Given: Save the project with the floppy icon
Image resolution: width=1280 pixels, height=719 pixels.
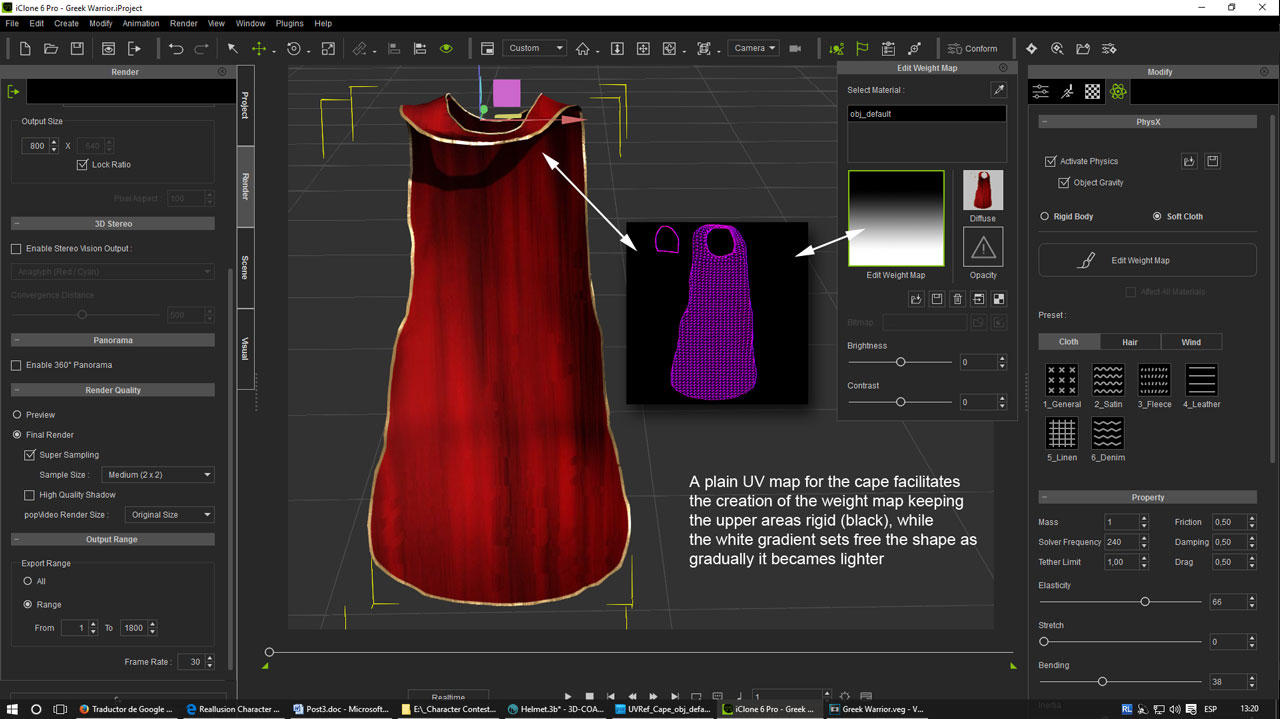Looking at the screenshot, I should pos(77,48).
